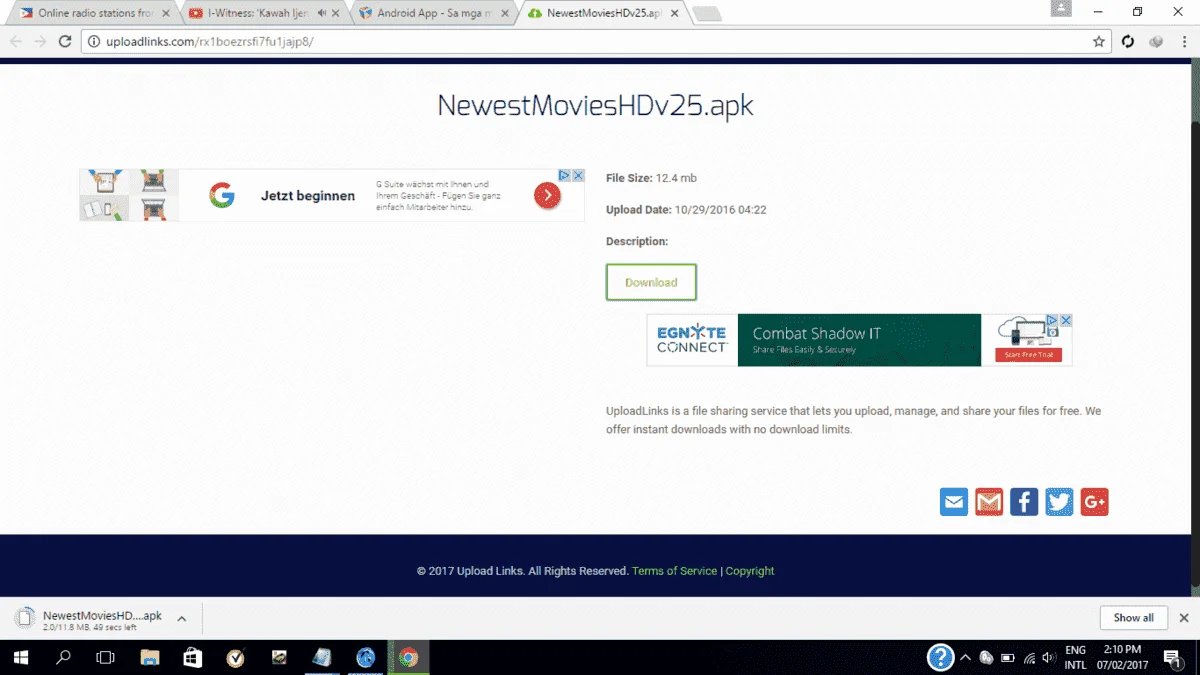Share the file on Facebook
This screenshot has height=675, width=1200.
tap(1024, 502)
